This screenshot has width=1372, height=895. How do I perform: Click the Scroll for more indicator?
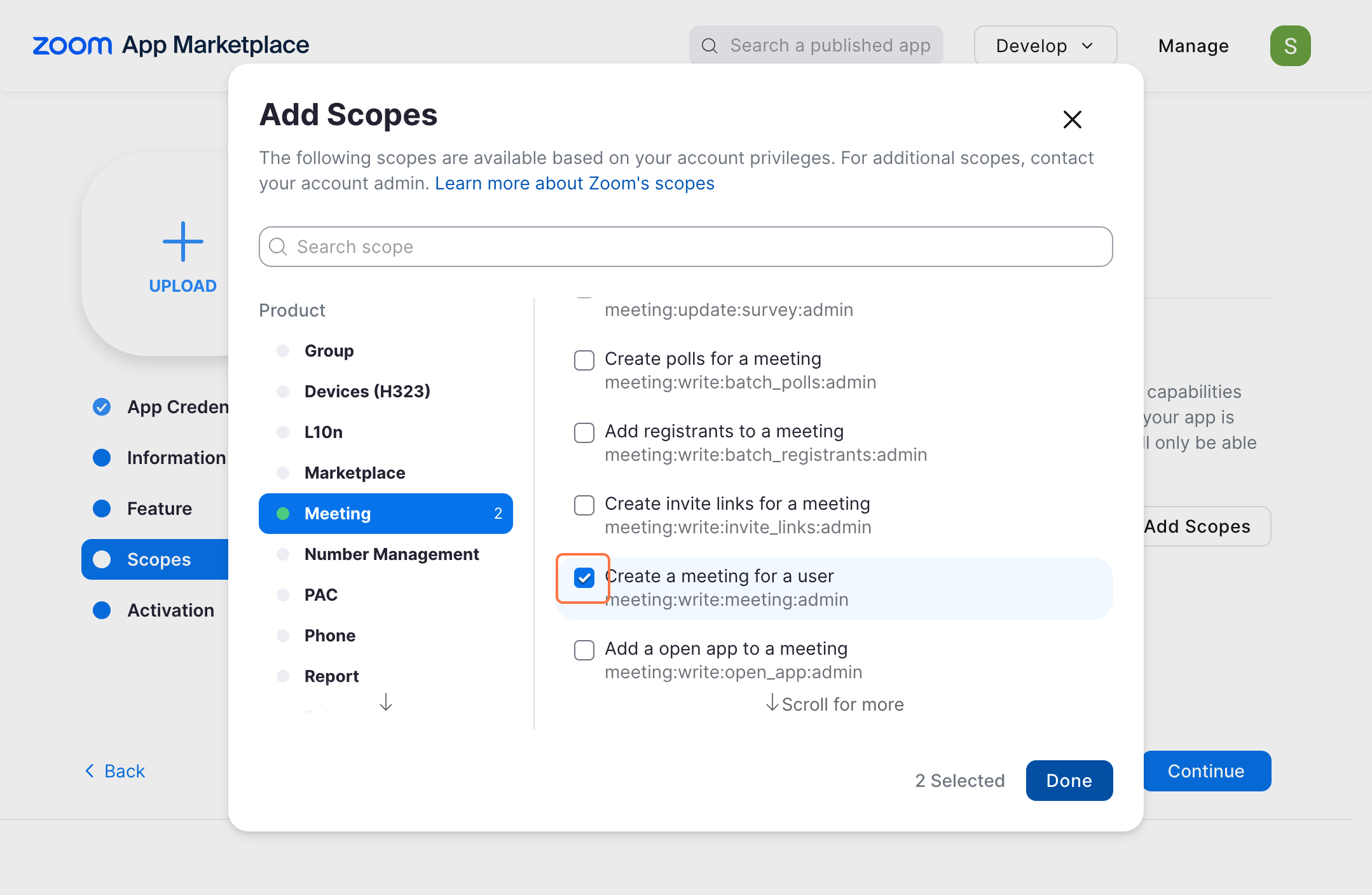[834, 704]
